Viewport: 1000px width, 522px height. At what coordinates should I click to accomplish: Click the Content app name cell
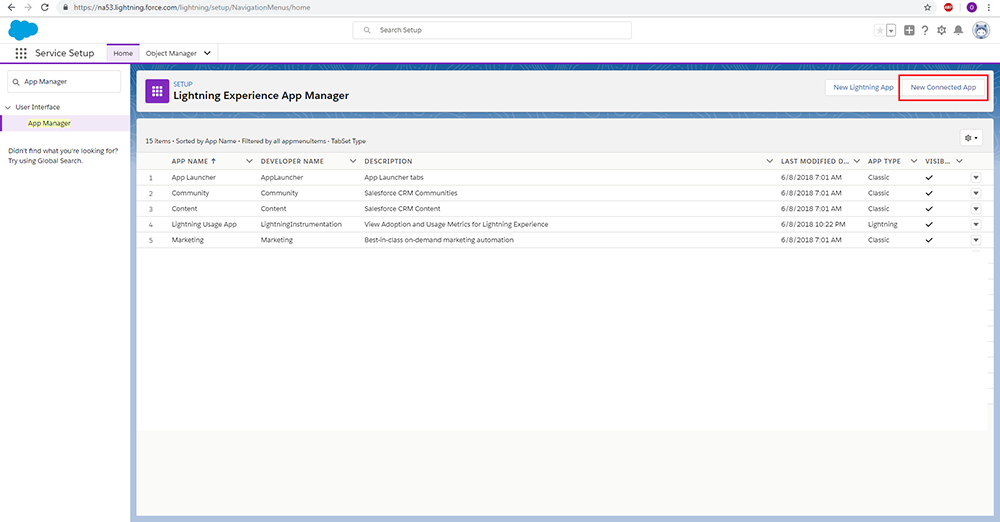pos(184,209)
